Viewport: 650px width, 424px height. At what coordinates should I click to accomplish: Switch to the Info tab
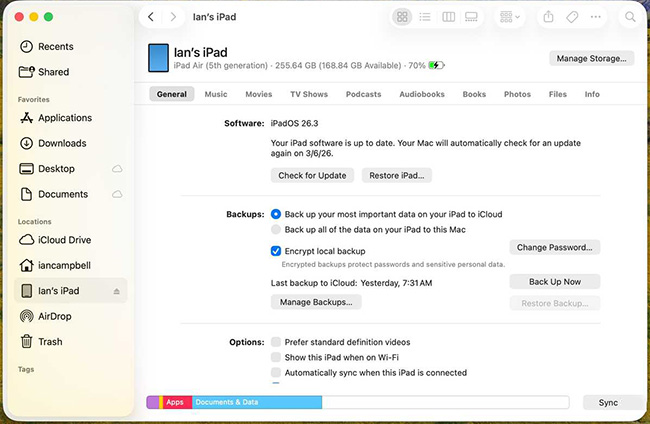(592, 94)
